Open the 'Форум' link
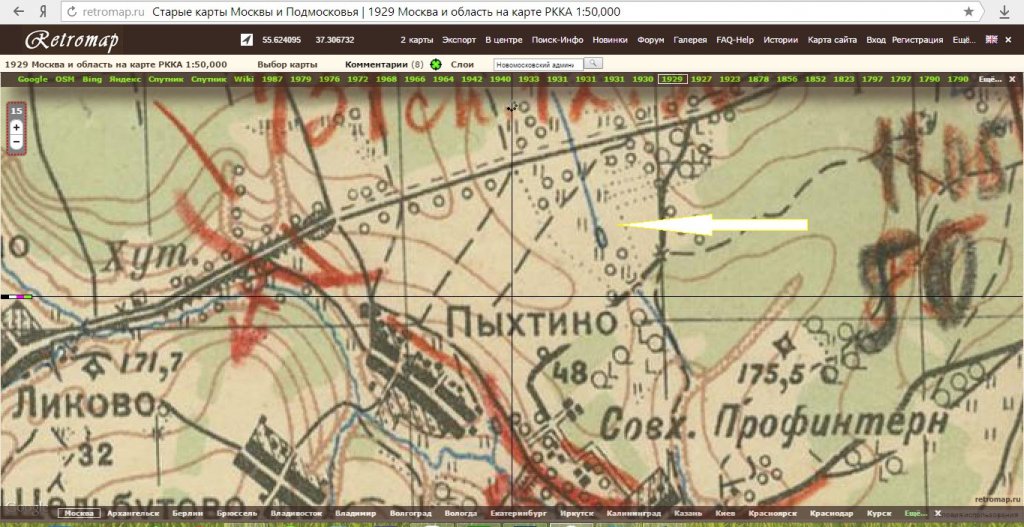 (650, 40)
